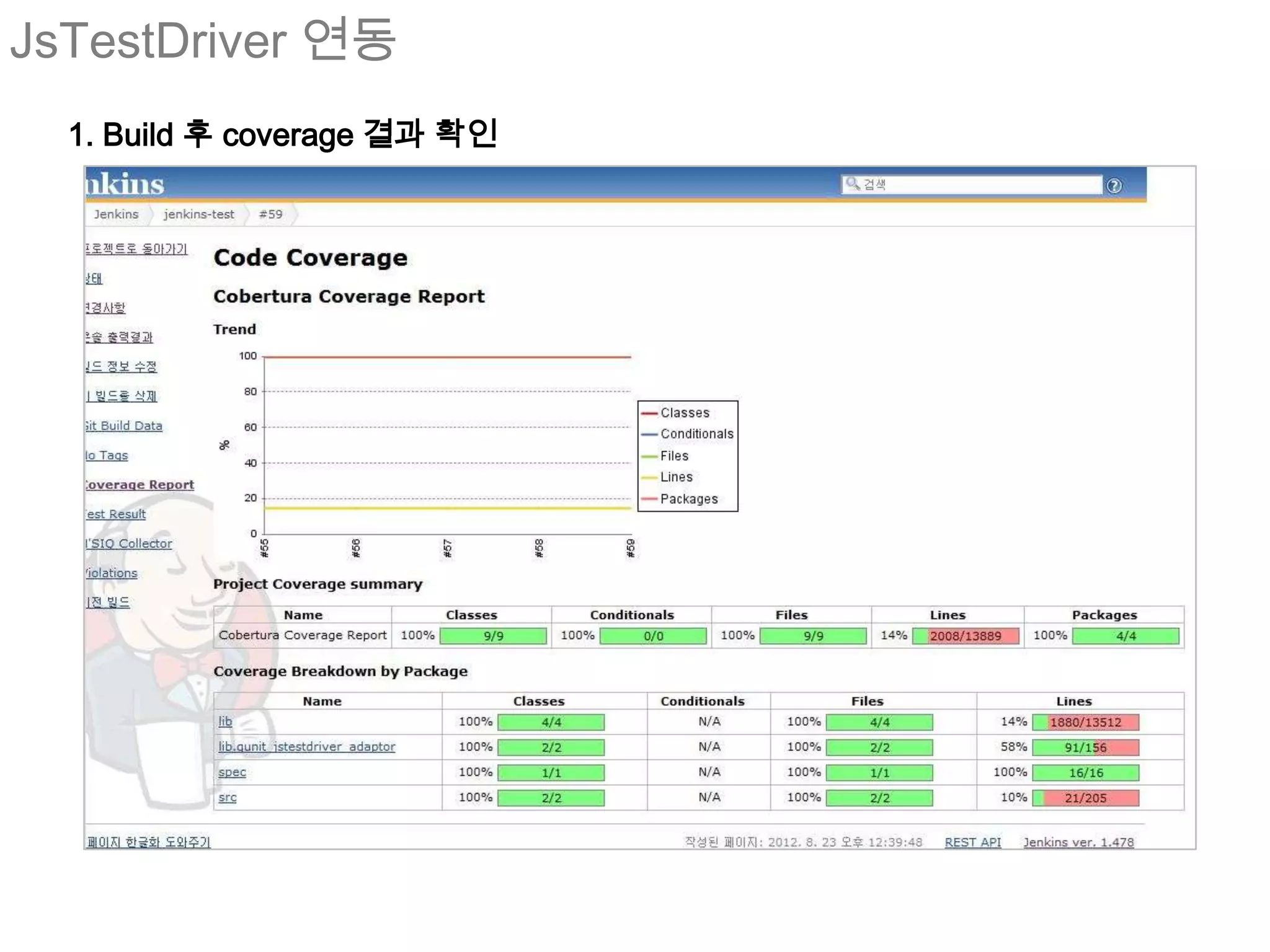Click the help question mark icon
The width and height of the screenshot is (1270, 952).
[1114, 185]
